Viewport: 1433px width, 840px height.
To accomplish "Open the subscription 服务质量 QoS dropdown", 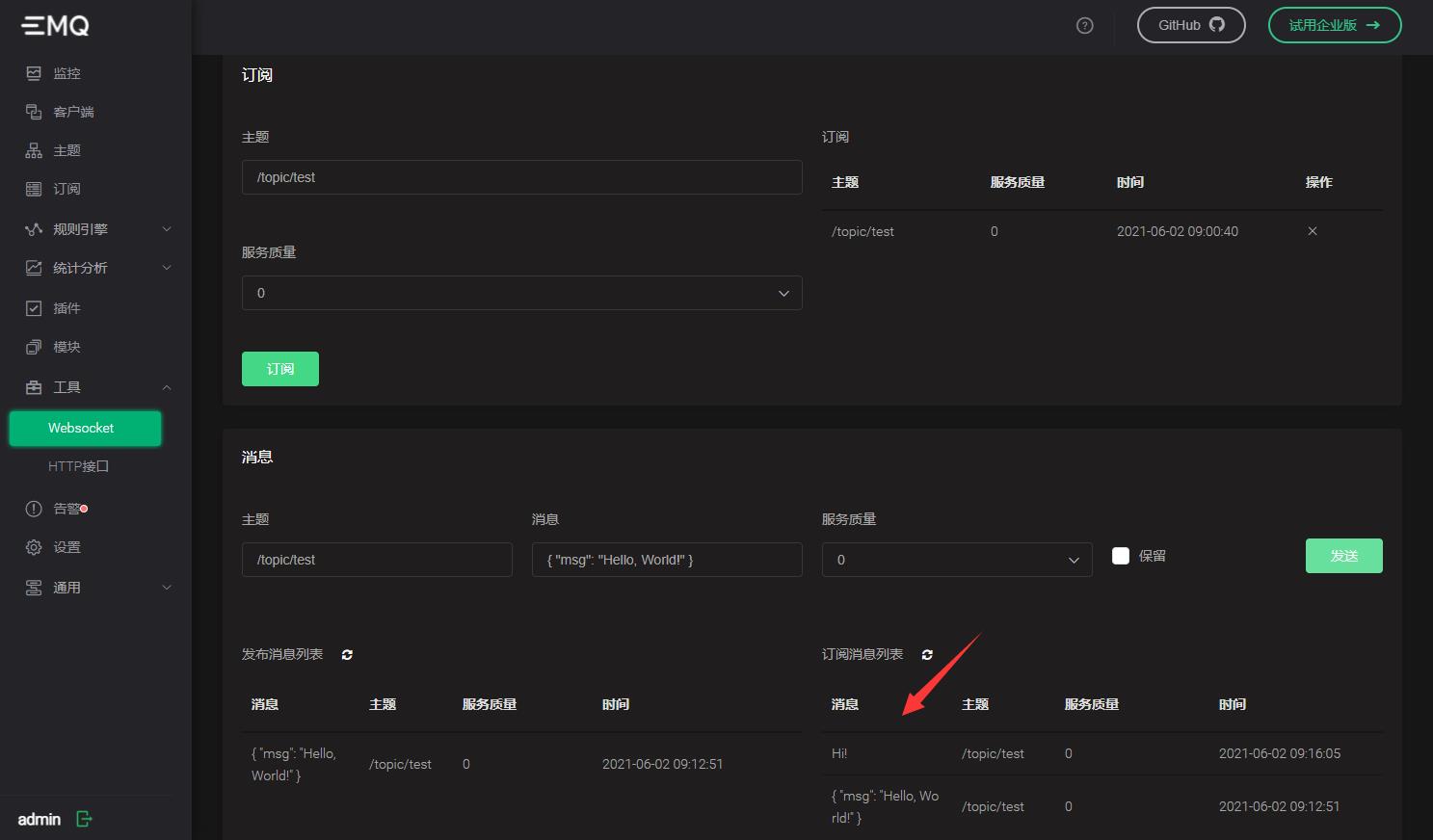I will 521,293.
